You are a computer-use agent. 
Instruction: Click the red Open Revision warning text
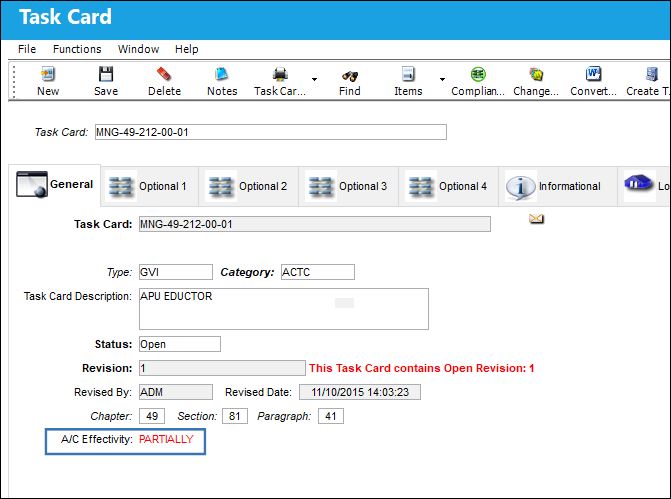pyautogui.click(x=422, y=368)
